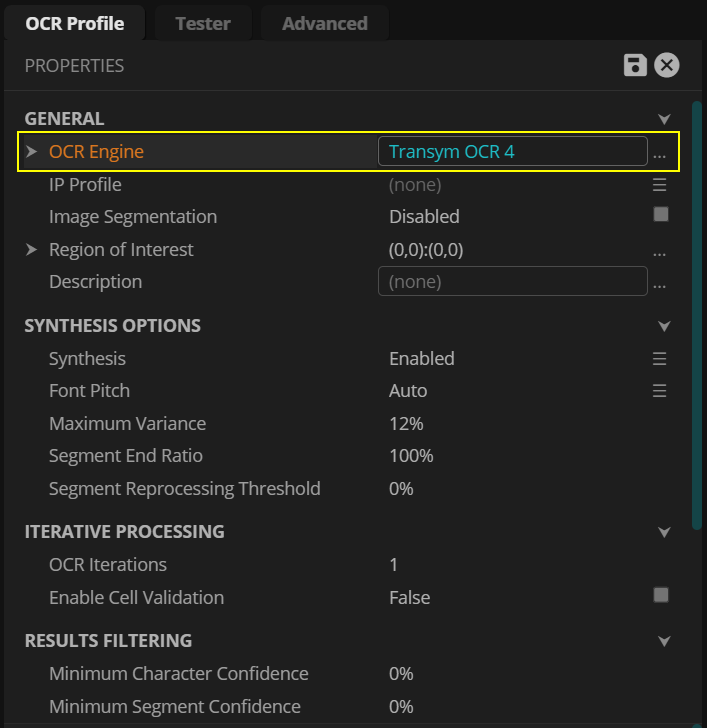
Task: Click the ellipsis next to Region of Interest
Action: click(659, 251)
